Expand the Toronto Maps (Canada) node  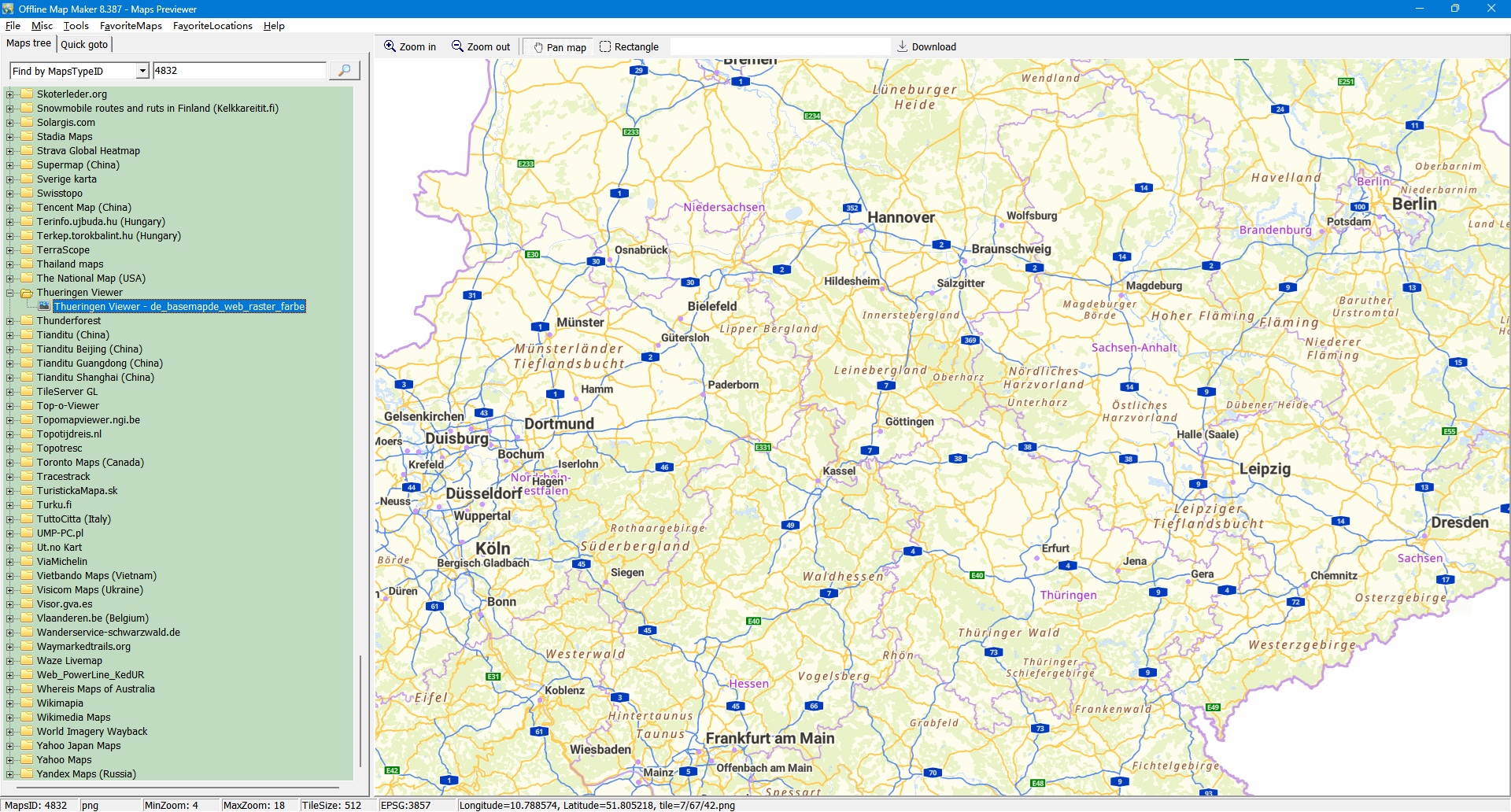10,463
